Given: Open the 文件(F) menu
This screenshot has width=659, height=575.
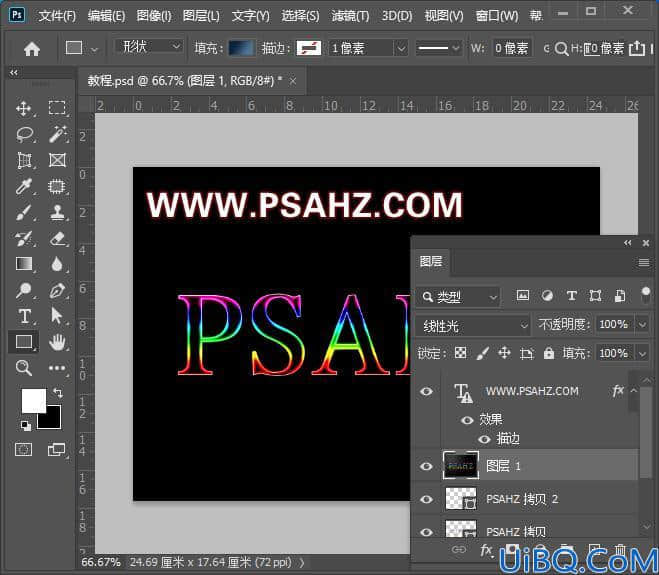Looking at the screenshot, I should tap(57, 16).
